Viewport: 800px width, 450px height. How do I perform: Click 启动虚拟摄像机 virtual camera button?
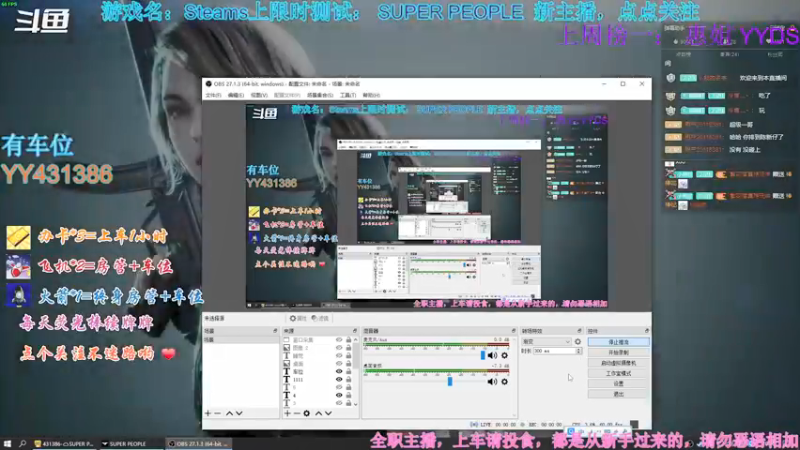(618, 363)
